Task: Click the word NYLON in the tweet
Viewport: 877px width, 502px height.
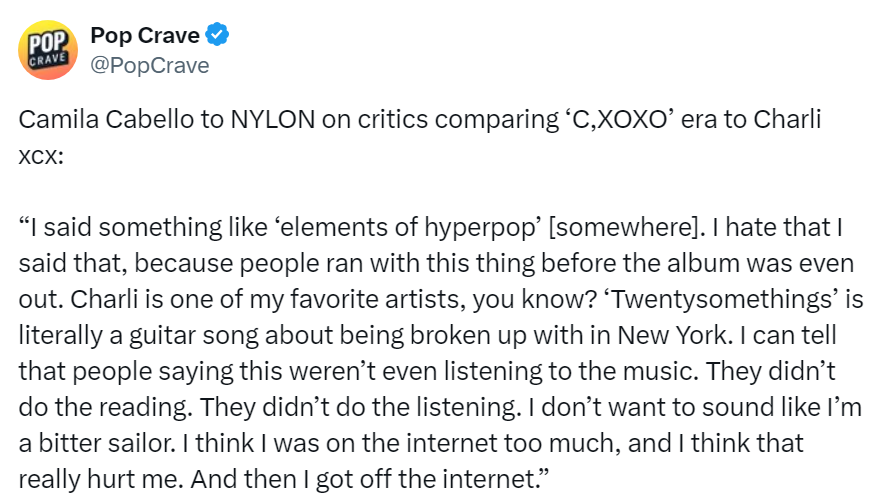Action: tap(273, 119)
